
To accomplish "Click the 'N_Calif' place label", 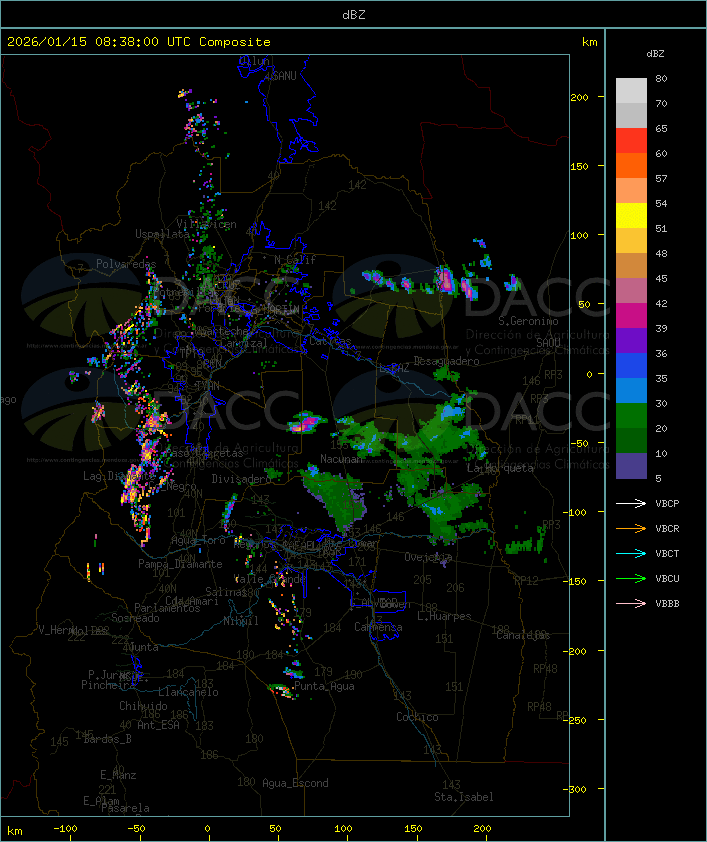I will pos(295,260).
